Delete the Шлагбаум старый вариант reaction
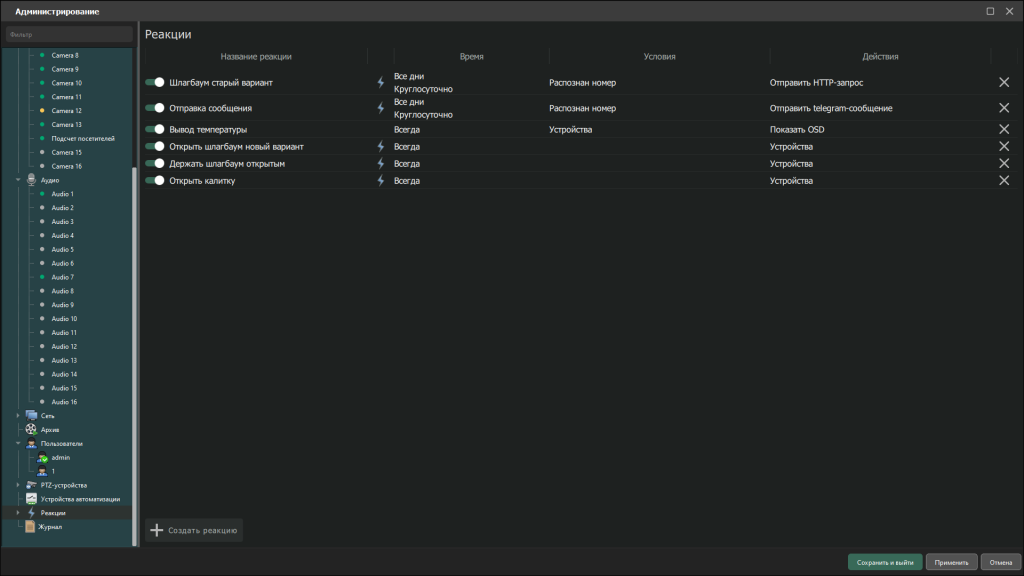 pyautogui.click(x=1004, y=82)
